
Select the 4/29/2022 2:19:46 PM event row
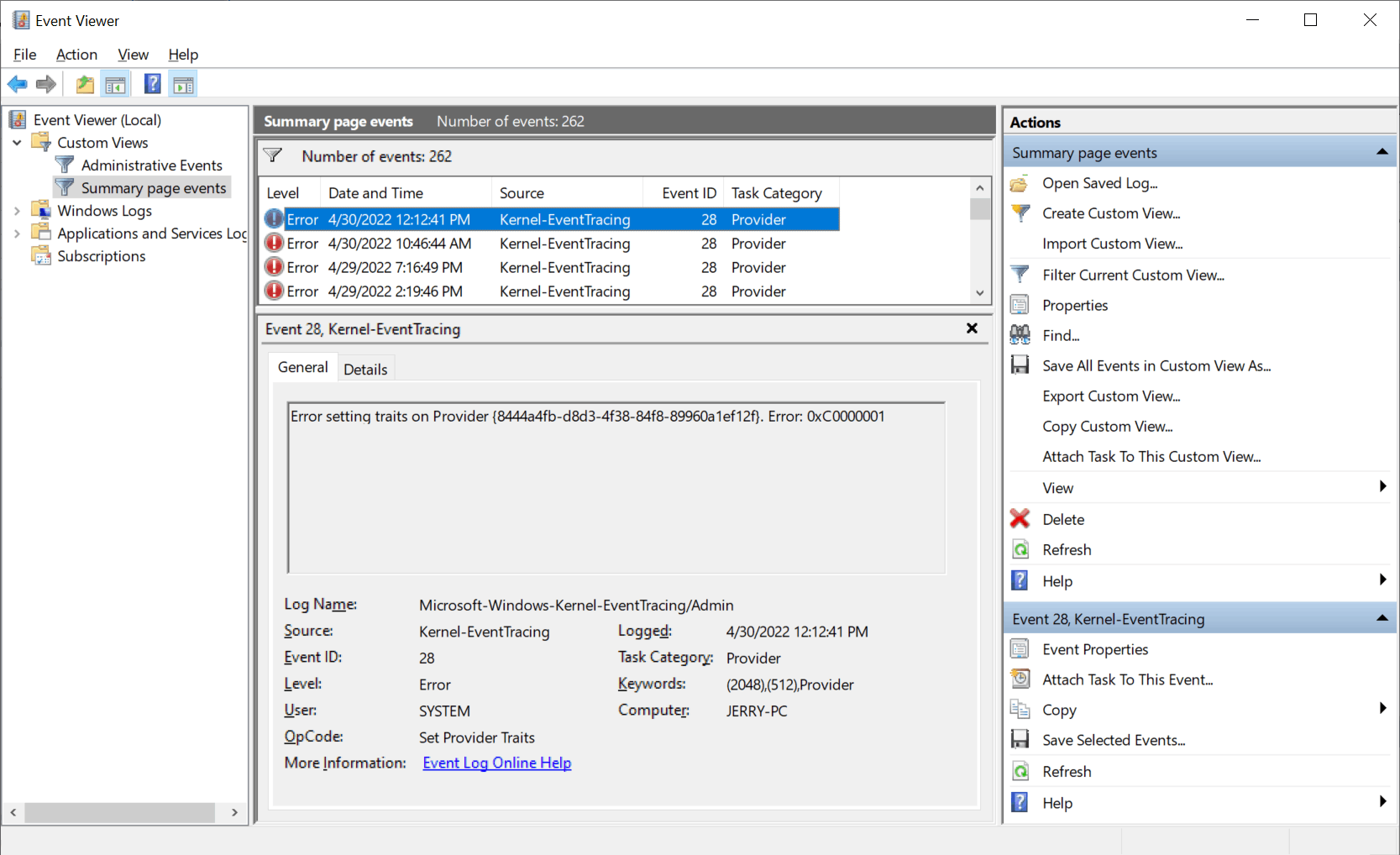coord(551,291)
